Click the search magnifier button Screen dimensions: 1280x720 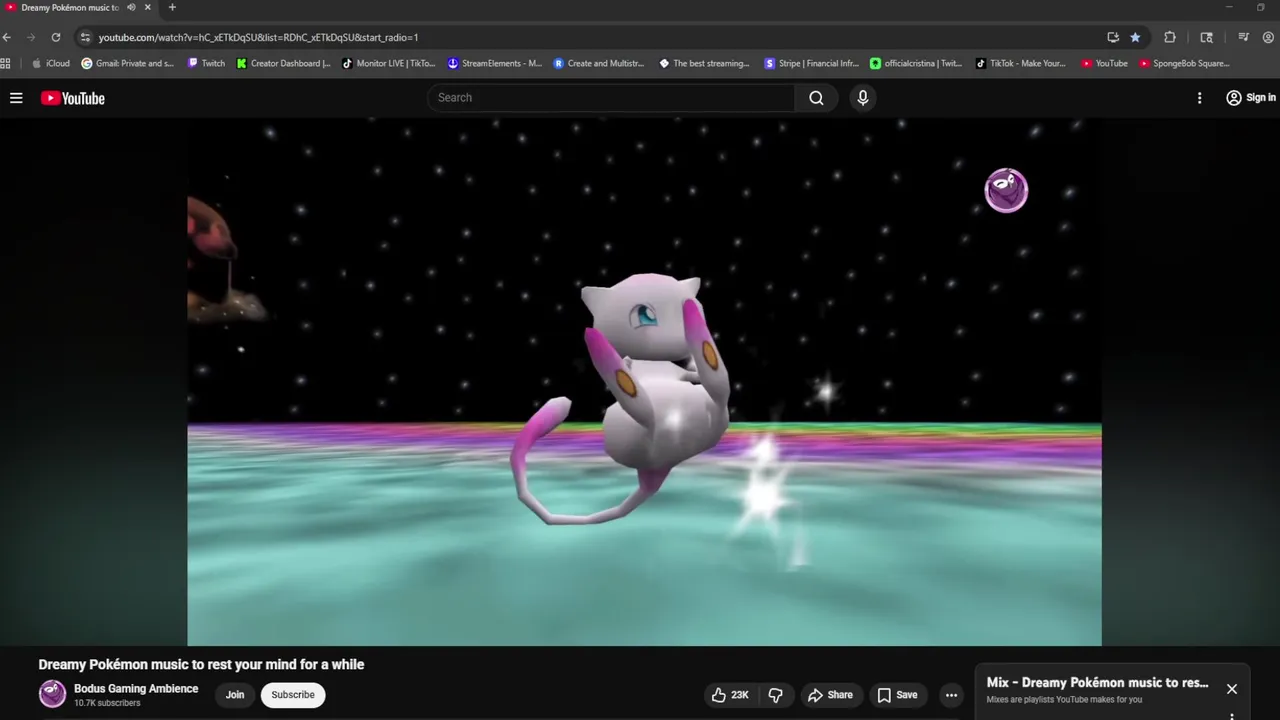pos(817,98)
